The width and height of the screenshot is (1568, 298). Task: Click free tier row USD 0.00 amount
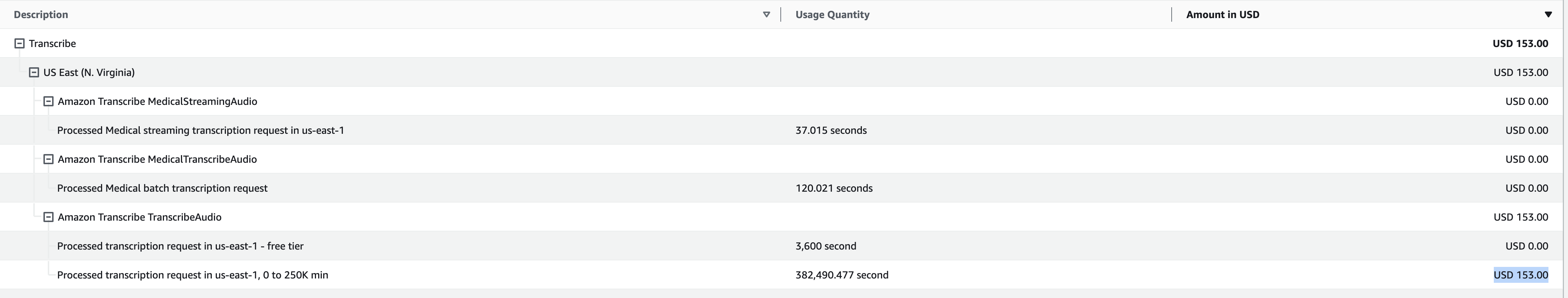pyautogui.click(x=1527, y=246)
